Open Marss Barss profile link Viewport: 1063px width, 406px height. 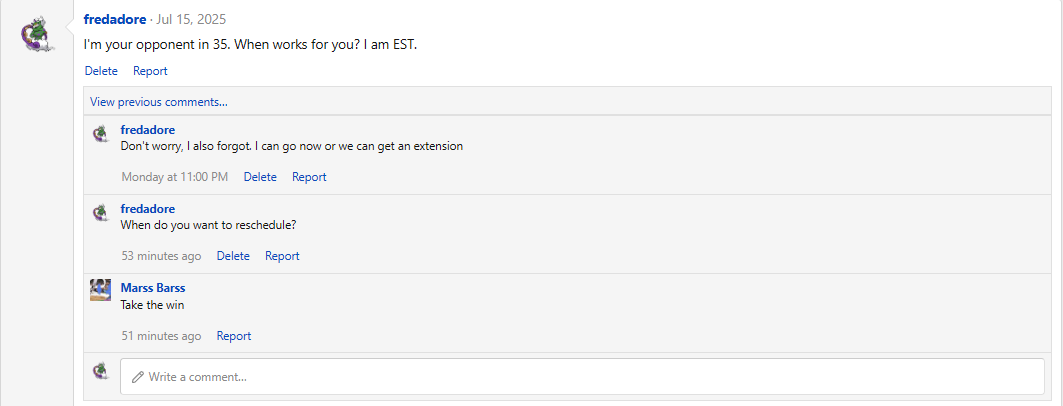coord(153,288)
